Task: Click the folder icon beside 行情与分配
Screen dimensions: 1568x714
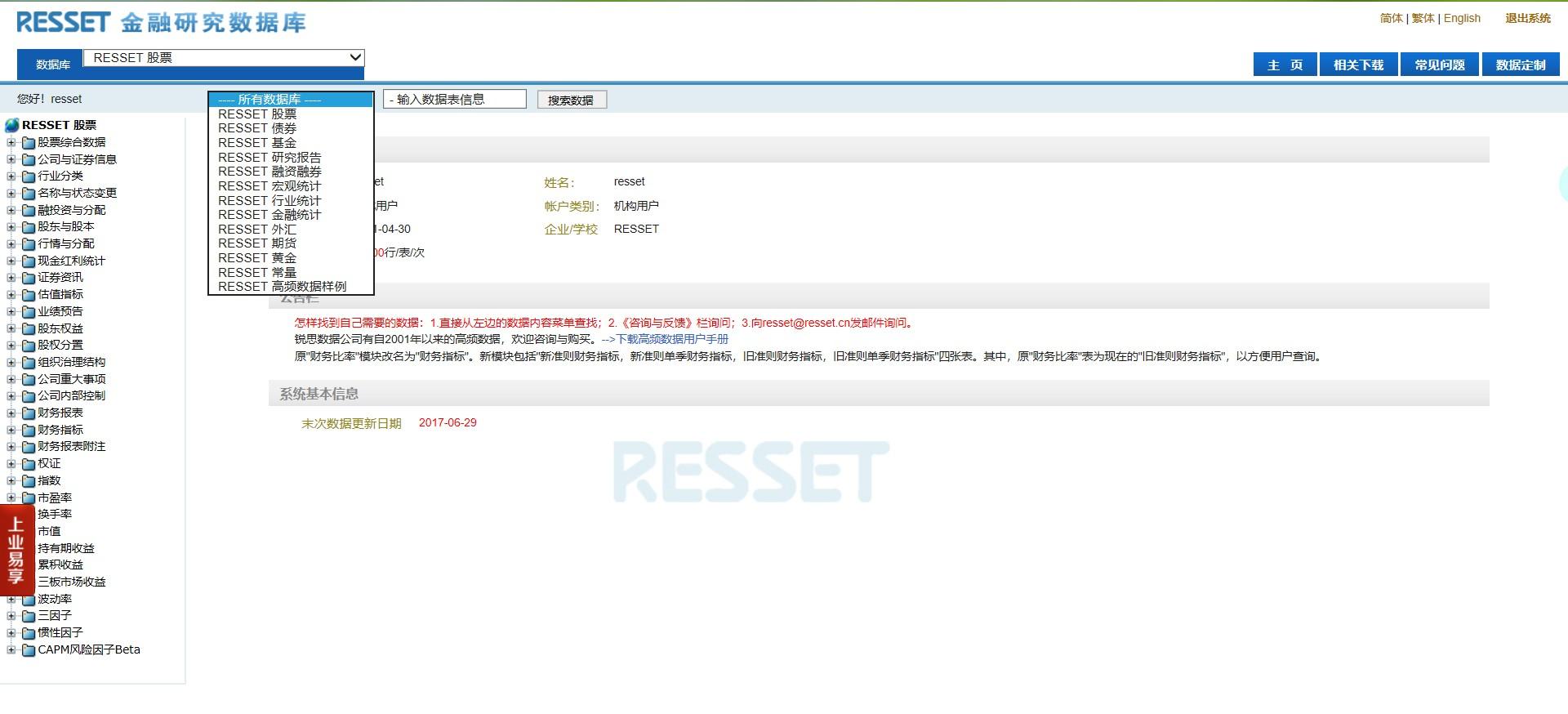Action: coord(29,244)
